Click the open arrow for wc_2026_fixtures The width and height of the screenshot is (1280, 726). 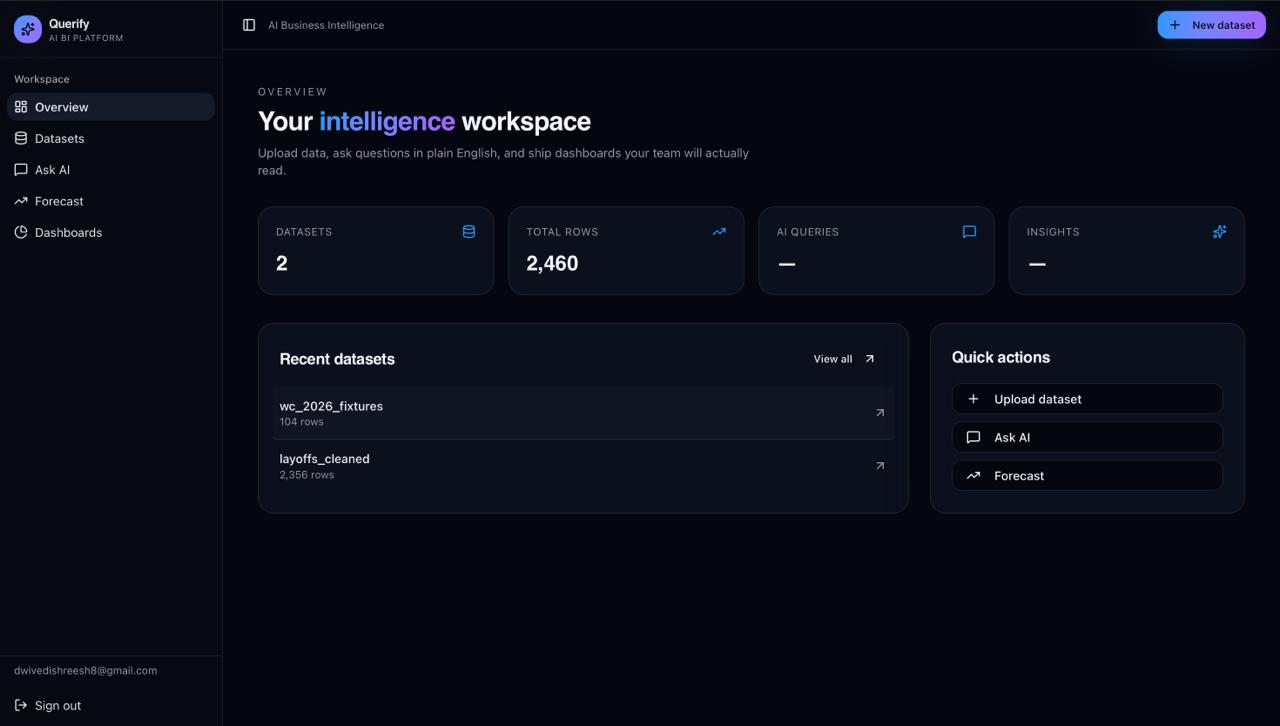click(880, 413)
